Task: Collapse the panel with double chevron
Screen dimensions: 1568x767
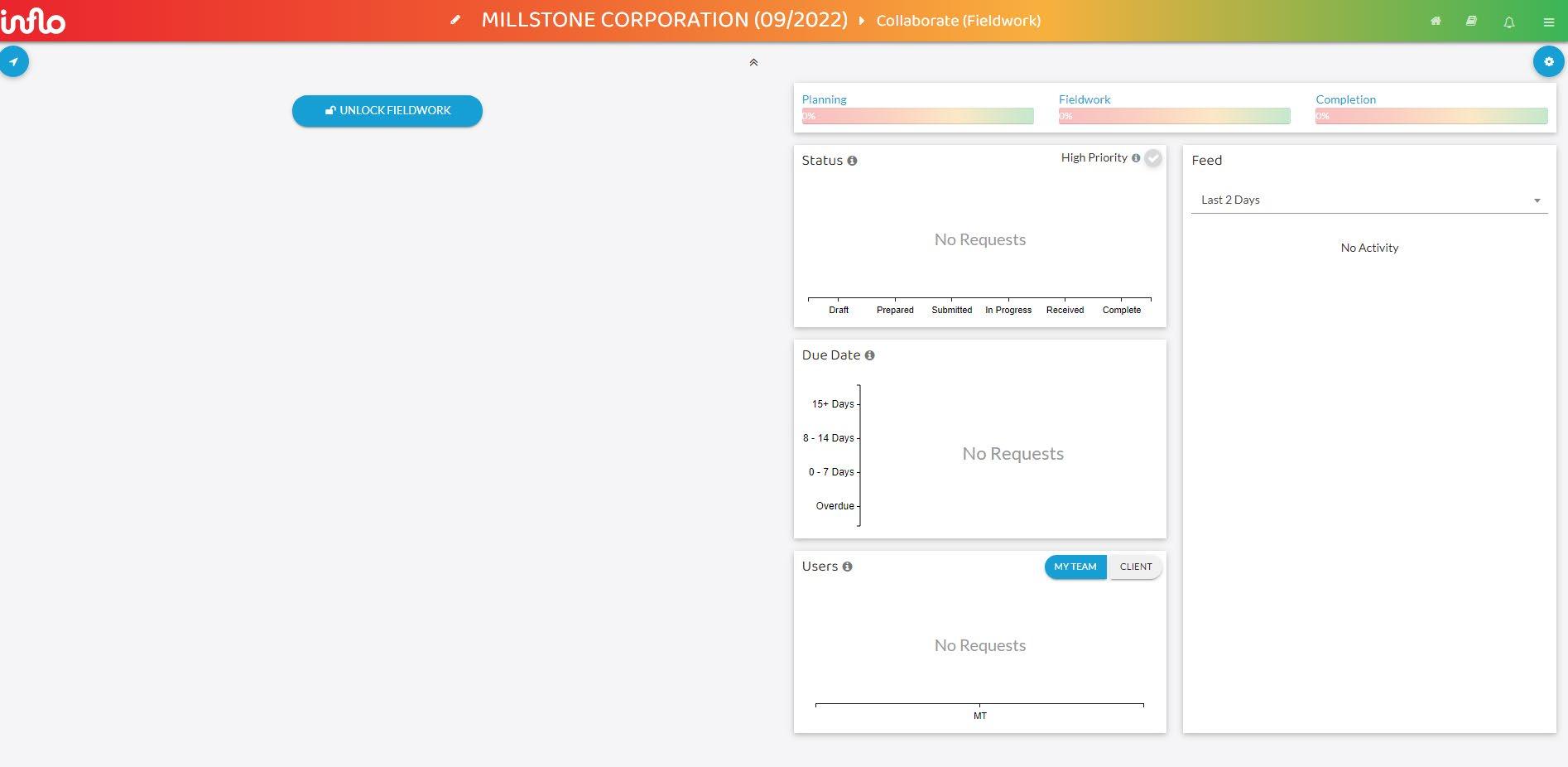Action: [753, 62]
